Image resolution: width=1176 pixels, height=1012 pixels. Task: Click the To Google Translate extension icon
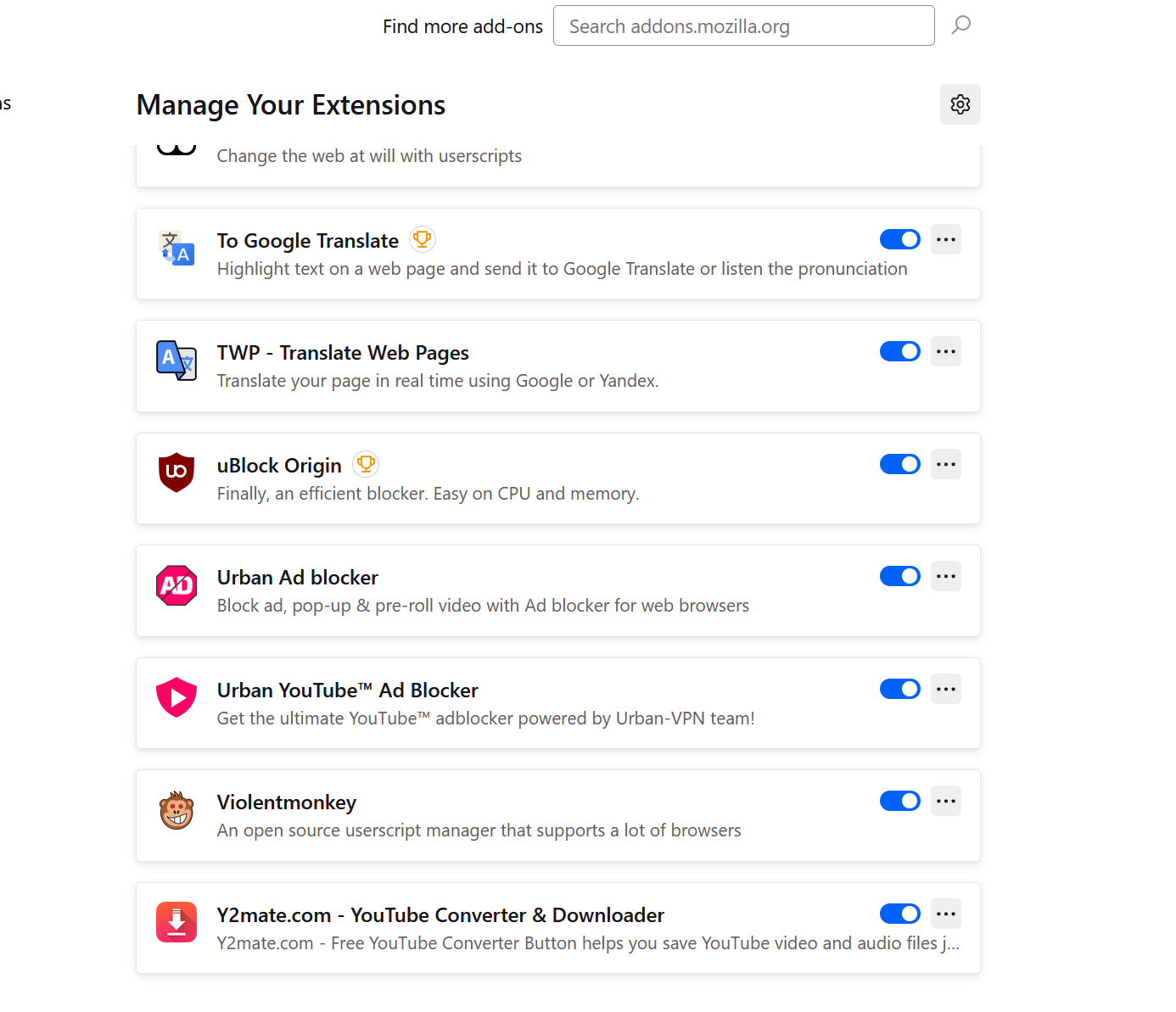(x=176, y=248)
